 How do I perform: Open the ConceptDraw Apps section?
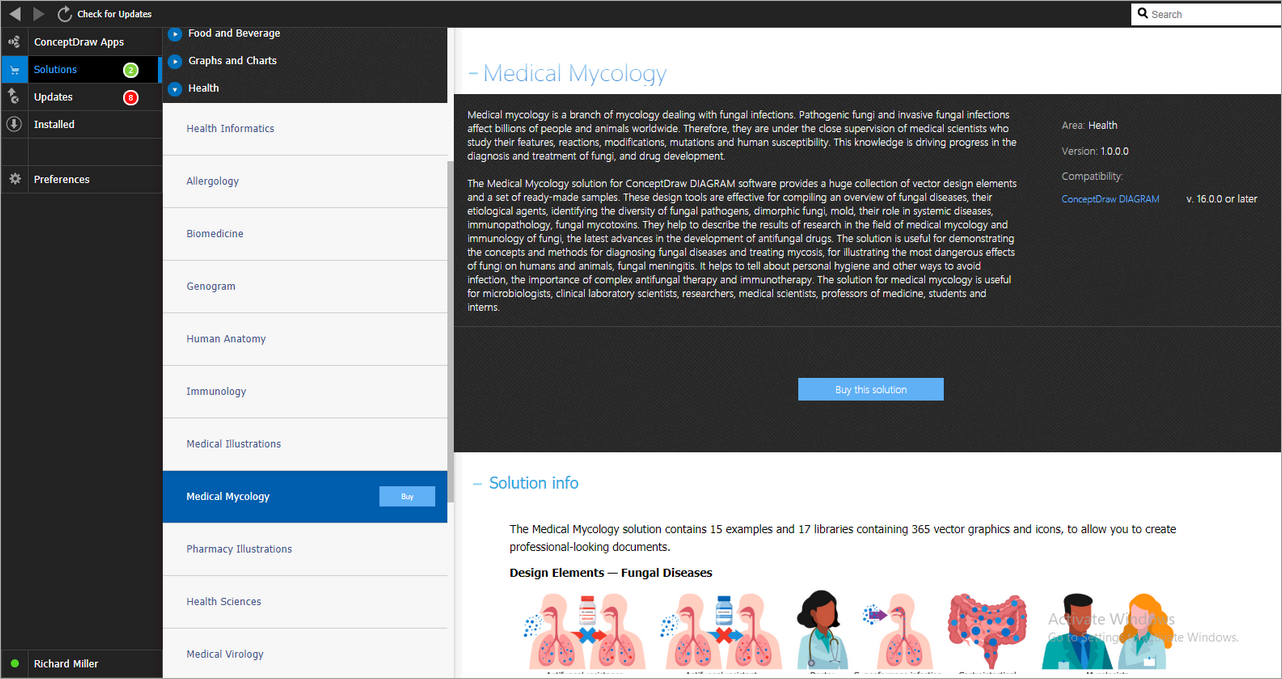79,42
